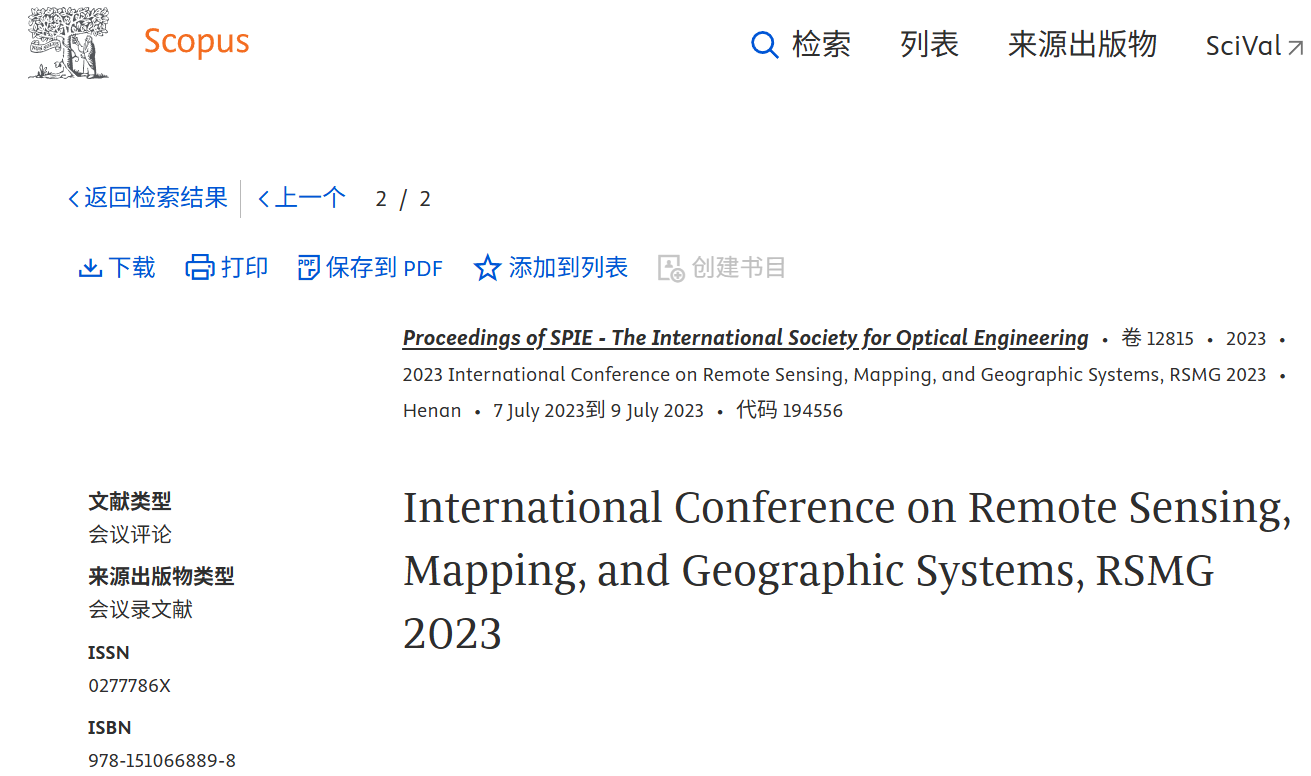Click the download tray icon
The image size is (1311, 776).
coord(90,268)
